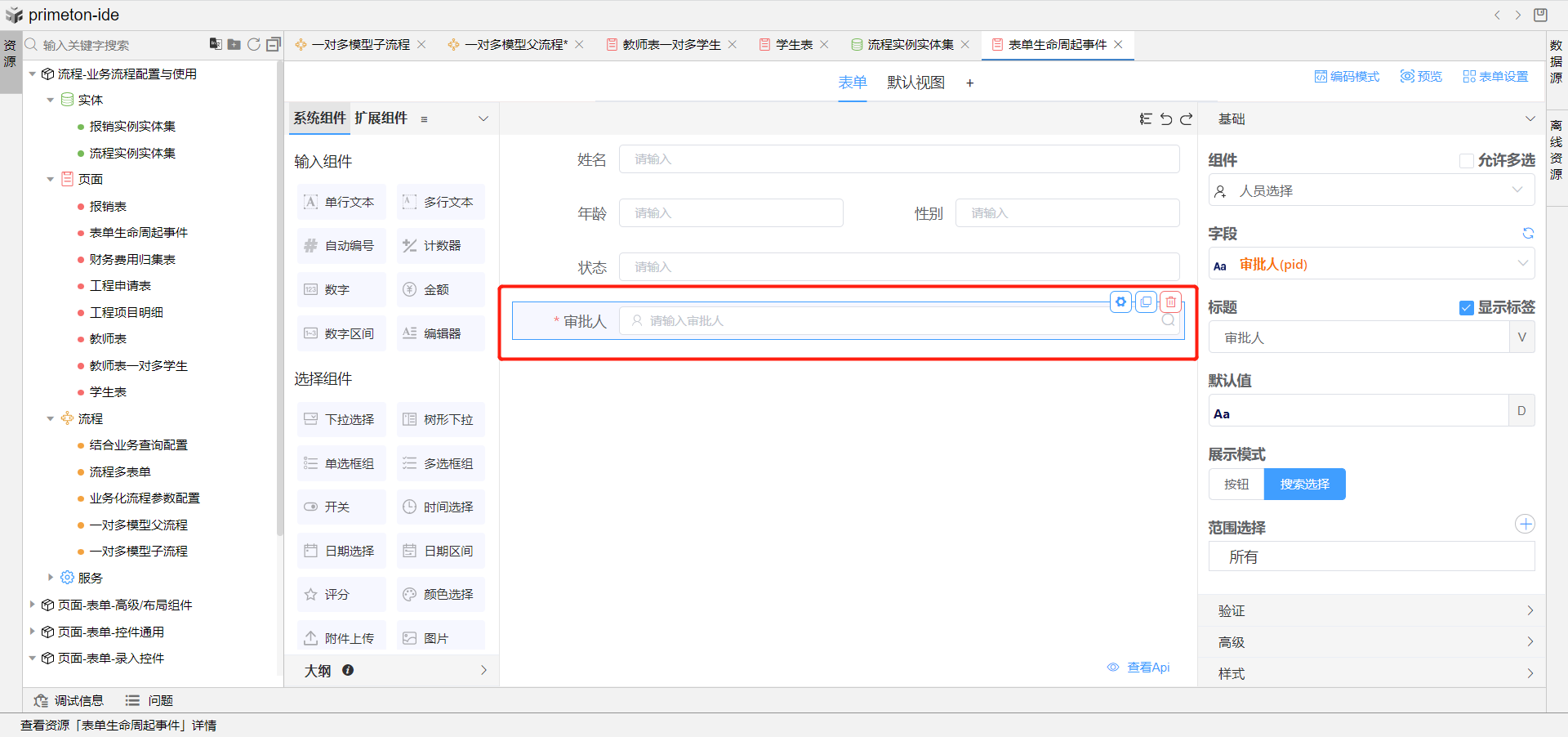Open the 字段 dropdown showing 审批人(pid)
The height and width of the screenshot is (737, 1568).
tap(1370, 264)
